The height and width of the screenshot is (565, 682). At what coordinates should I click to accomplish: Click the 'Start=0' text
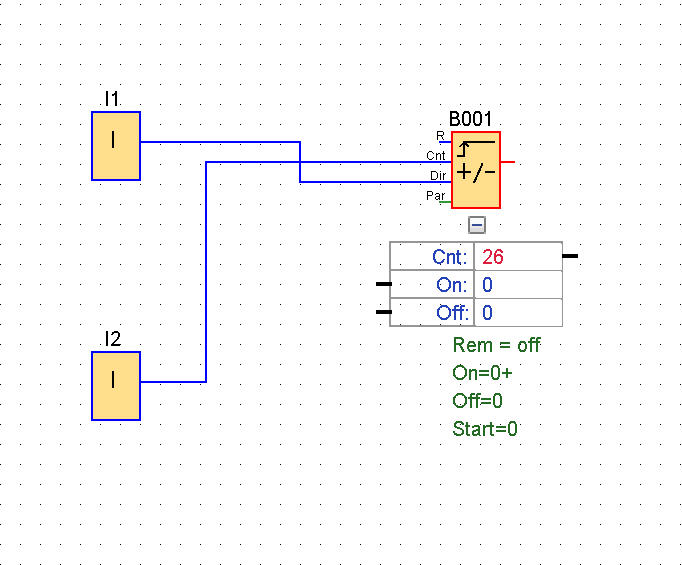click(x=485, y=429)
